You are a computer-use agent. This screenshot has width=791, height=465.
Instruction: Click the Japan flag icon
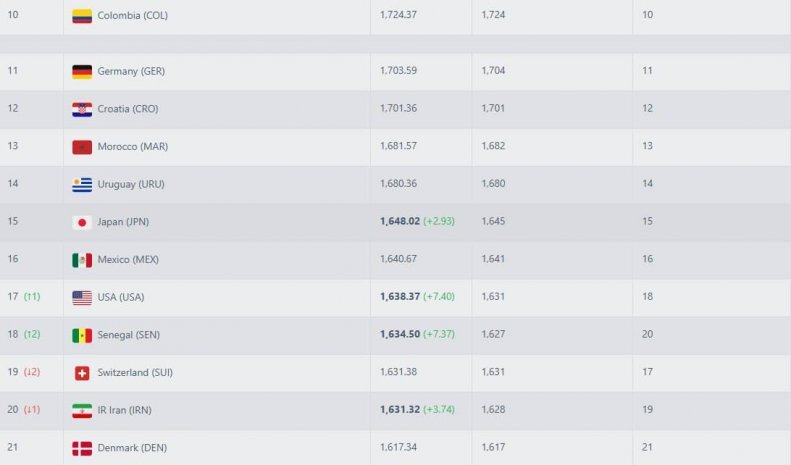click(x=82, y=222)
